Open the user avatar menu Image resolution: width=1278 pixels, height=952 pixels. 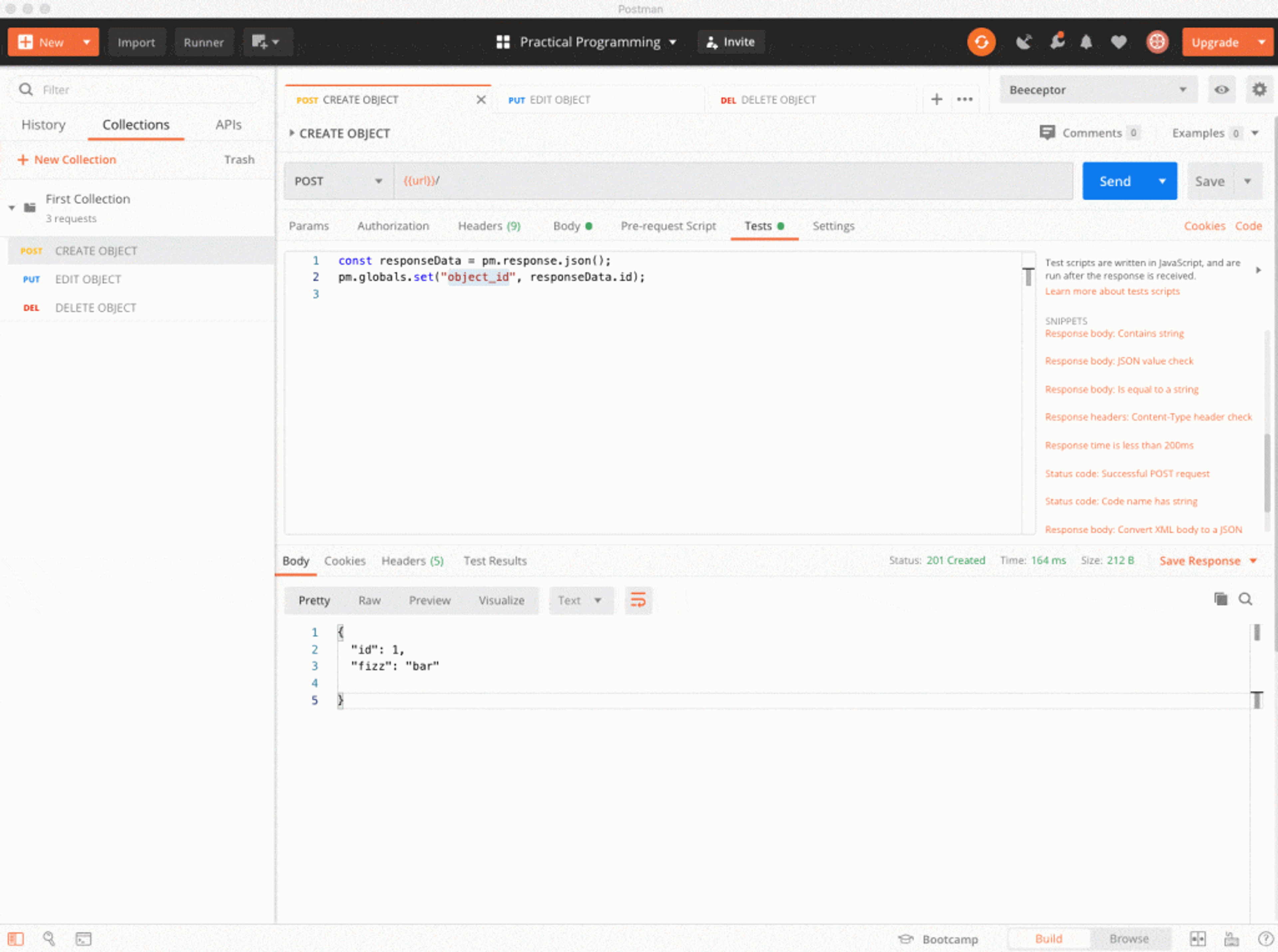1157,42
